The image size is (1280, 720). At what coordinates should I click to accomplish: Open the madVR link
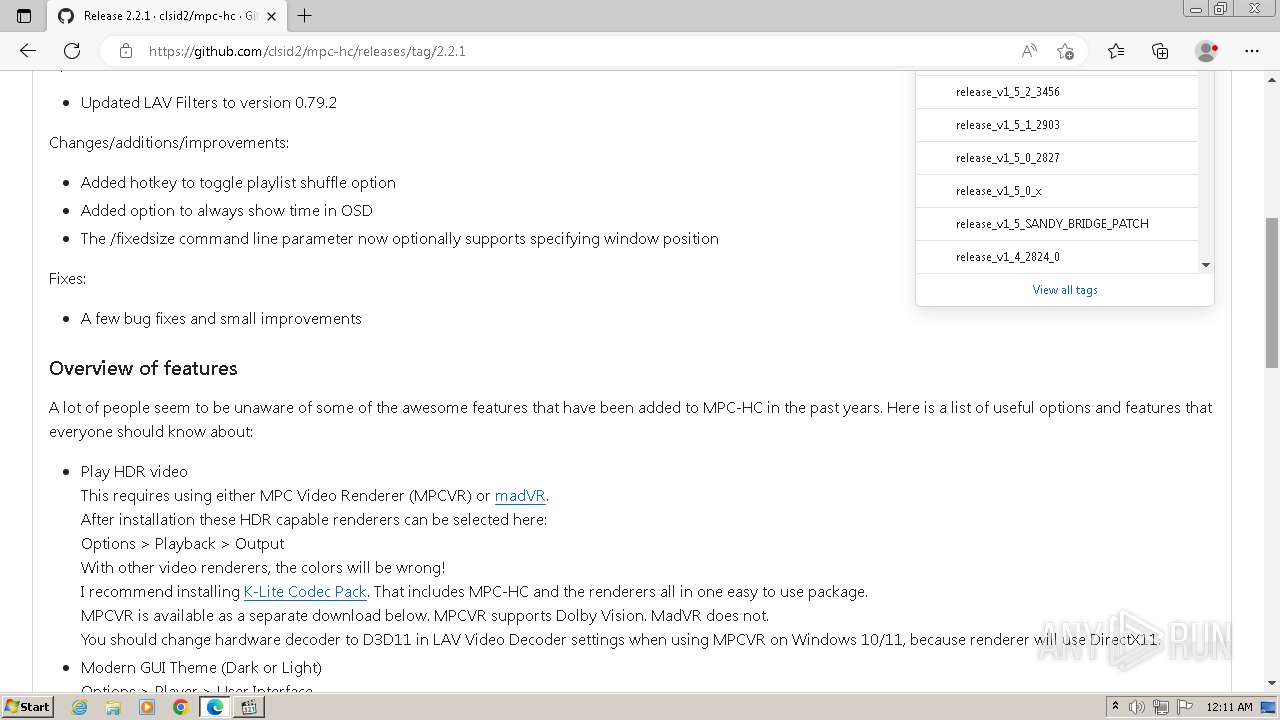tap(520, 496)
